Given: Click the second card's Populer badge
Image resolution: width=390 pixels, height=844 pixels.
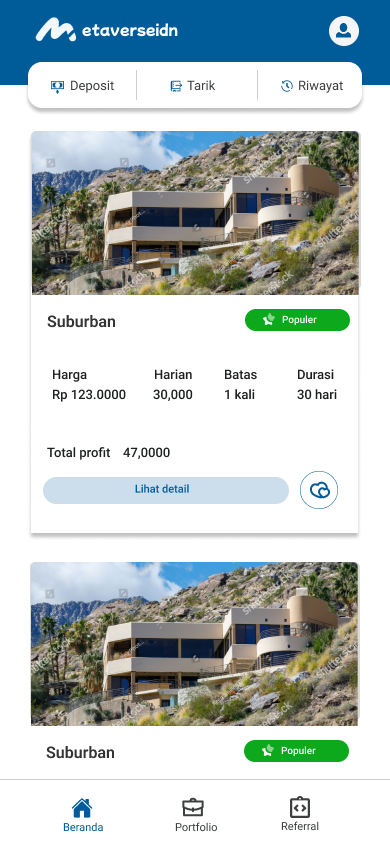Looking at the screenshot, I should 296,751.
